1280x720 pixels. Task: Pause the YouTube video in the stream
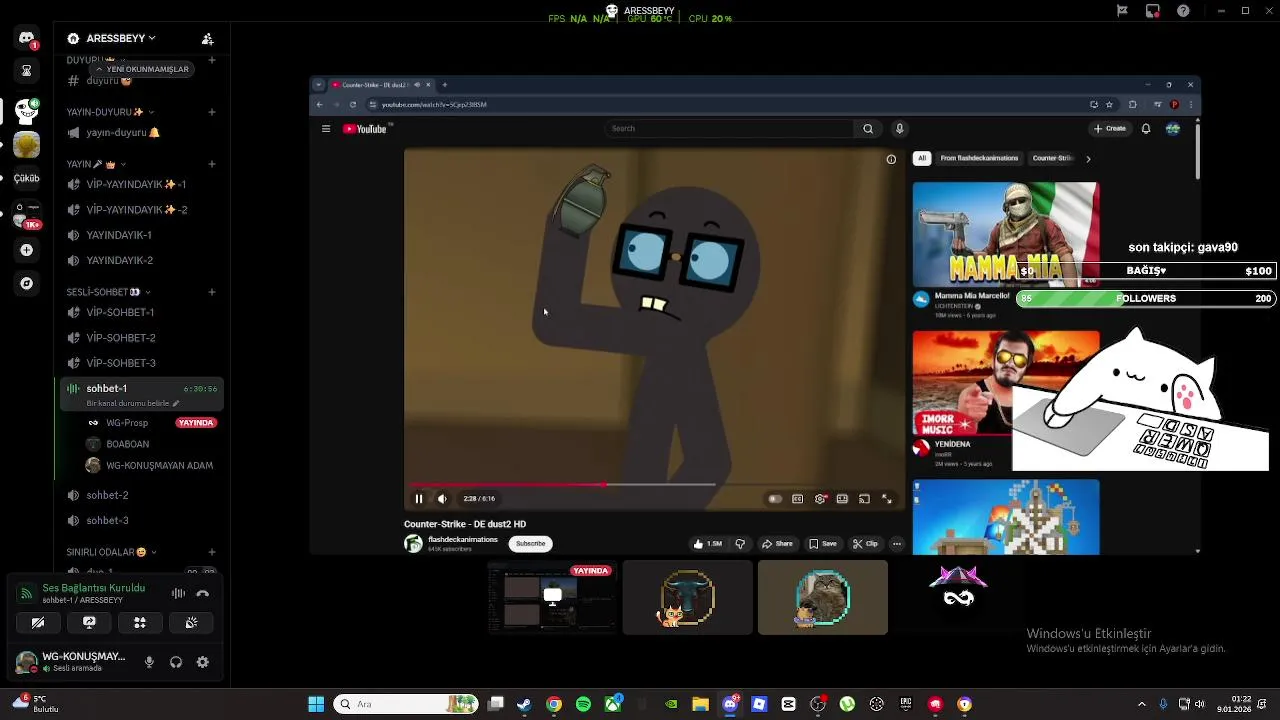coord(419,499)
